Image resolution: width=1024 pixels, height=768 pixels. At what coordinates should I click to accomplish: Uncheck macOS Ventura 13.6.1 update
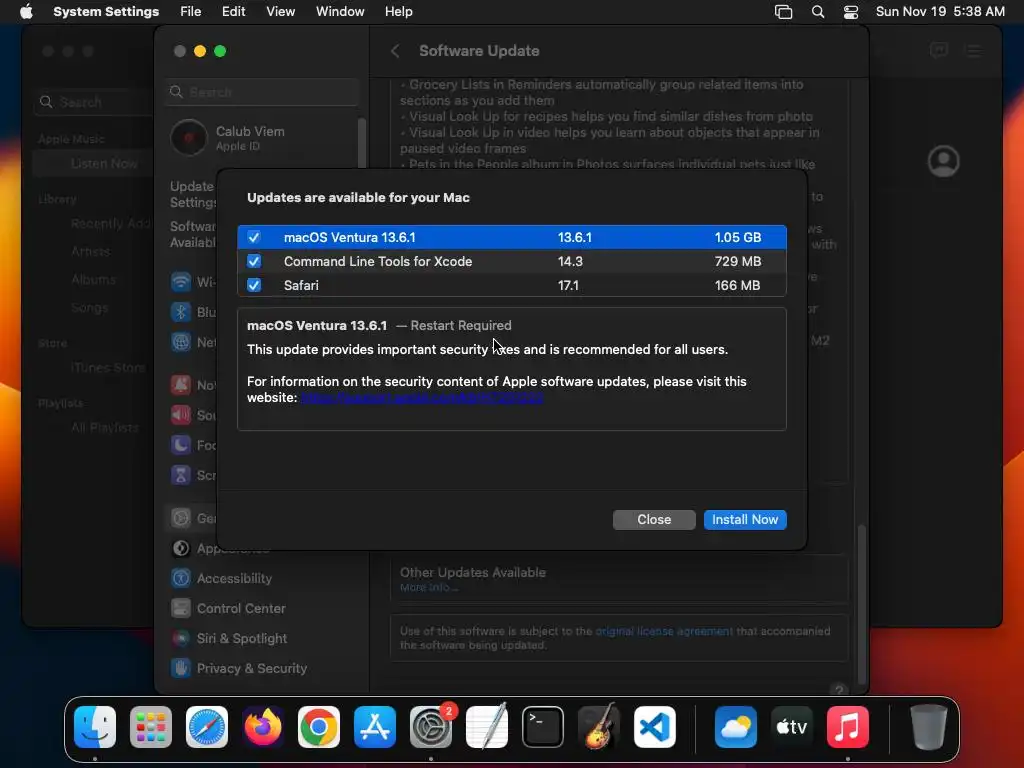click(x=254, y=237)
